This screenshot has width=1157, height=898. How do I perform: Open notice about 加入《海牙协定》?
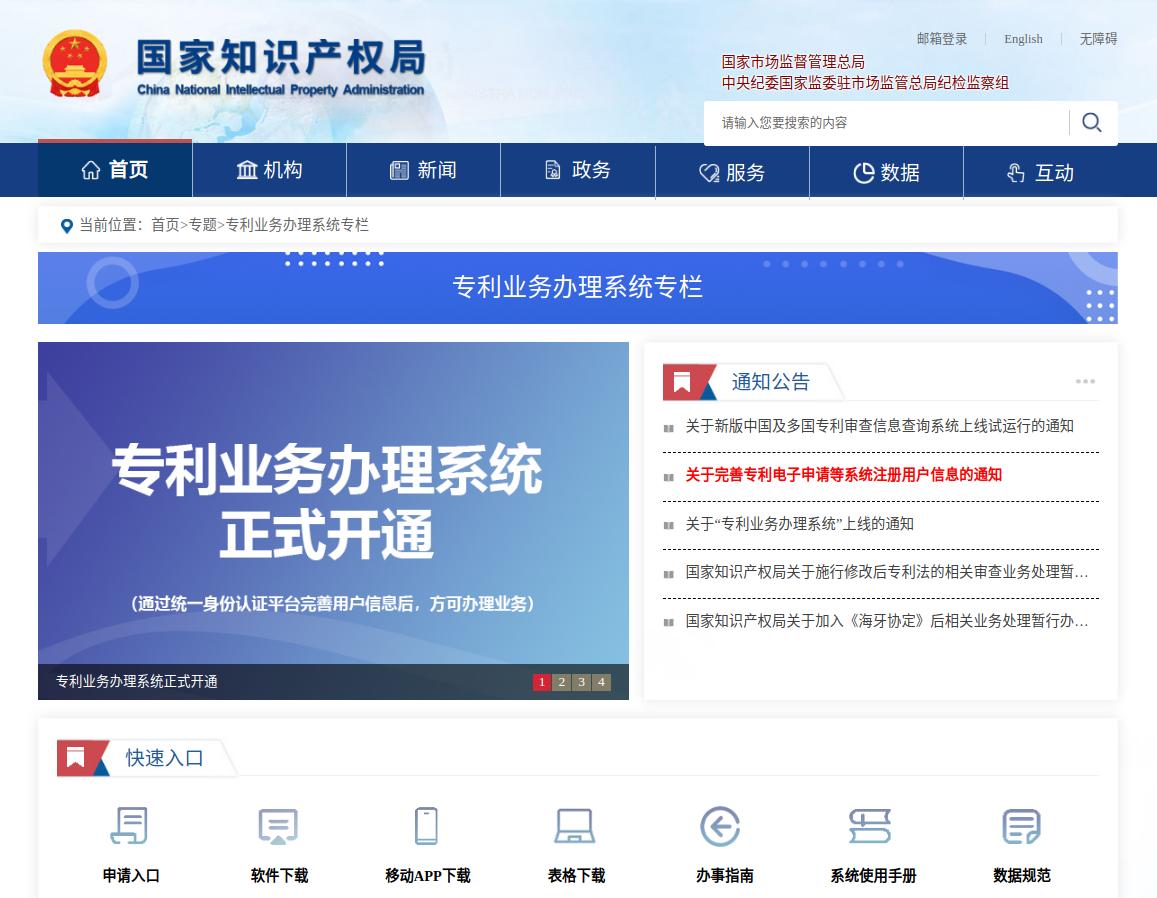pos(887,621)
